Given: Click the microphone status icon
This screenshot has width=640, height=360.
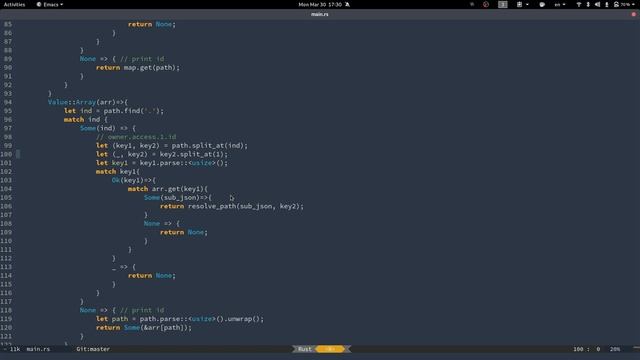Looking at the screenshot, I should 607,4.
